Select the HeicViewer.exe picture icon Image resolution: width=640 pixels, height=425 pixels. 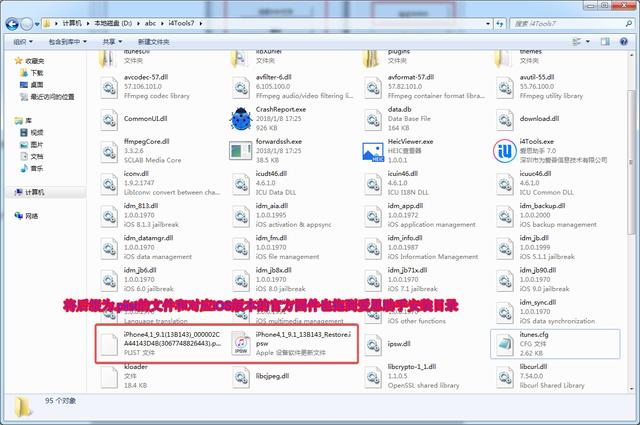(373, 151)
